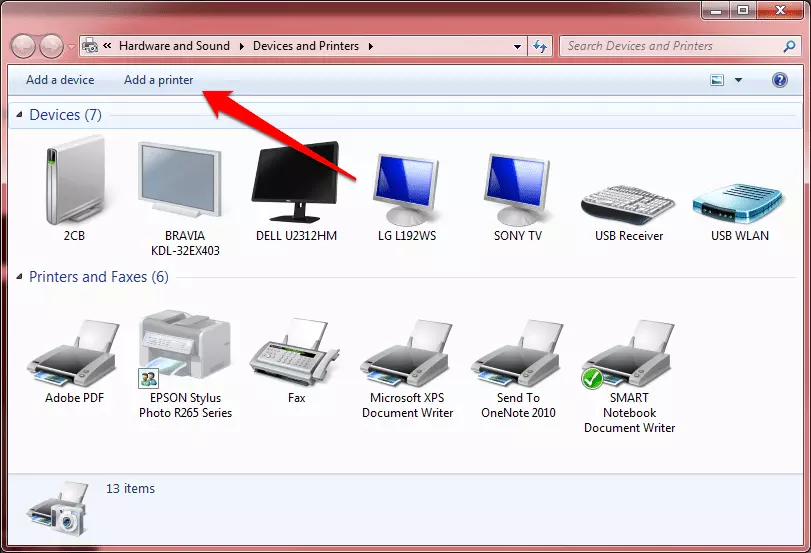
Task: Expand the address bar history dropdown
Action: tap(517, 46)
